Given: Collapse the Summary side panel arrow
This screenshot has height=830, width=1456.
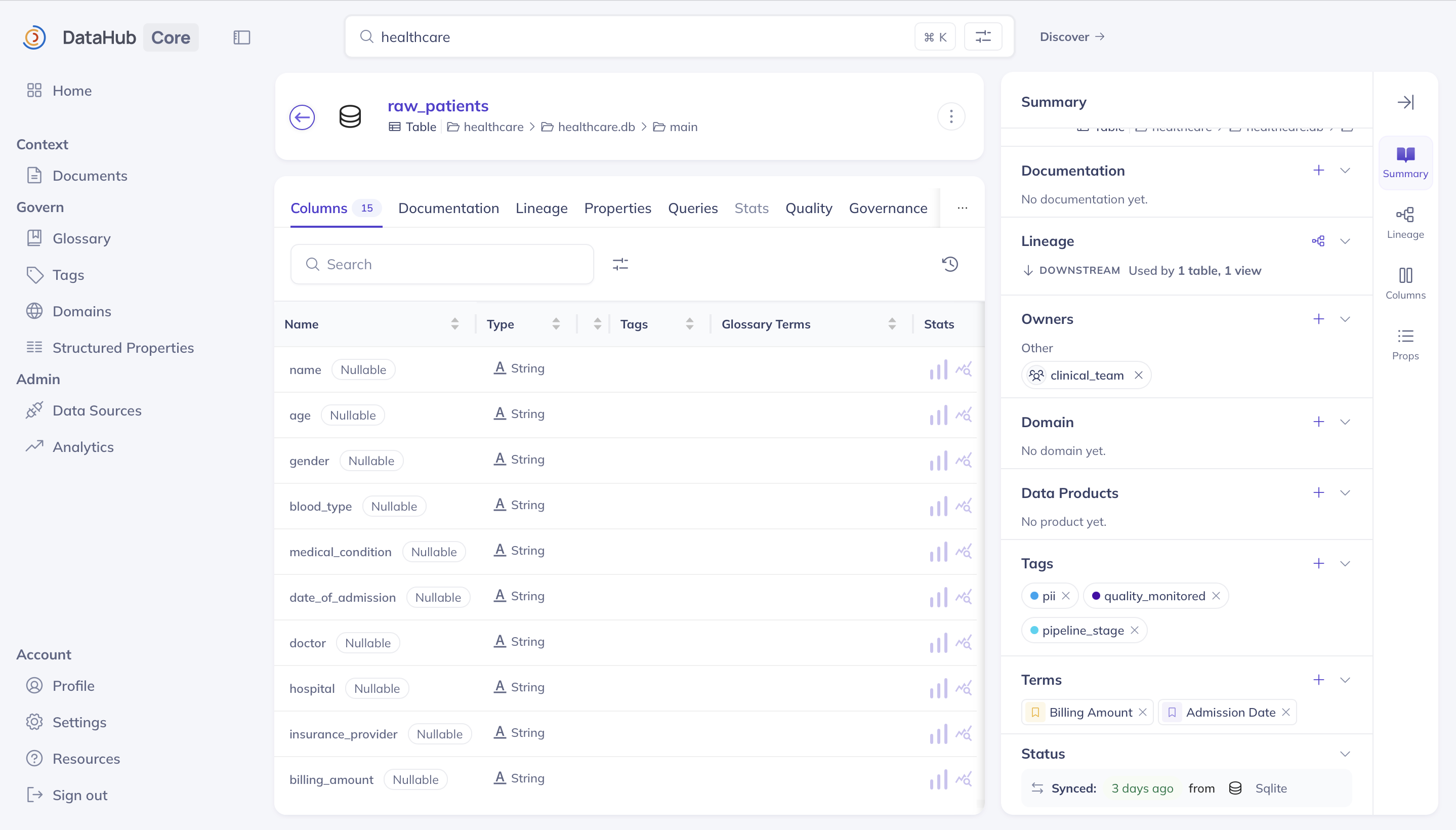Looking at the screenshot, I should point(1405,103).
